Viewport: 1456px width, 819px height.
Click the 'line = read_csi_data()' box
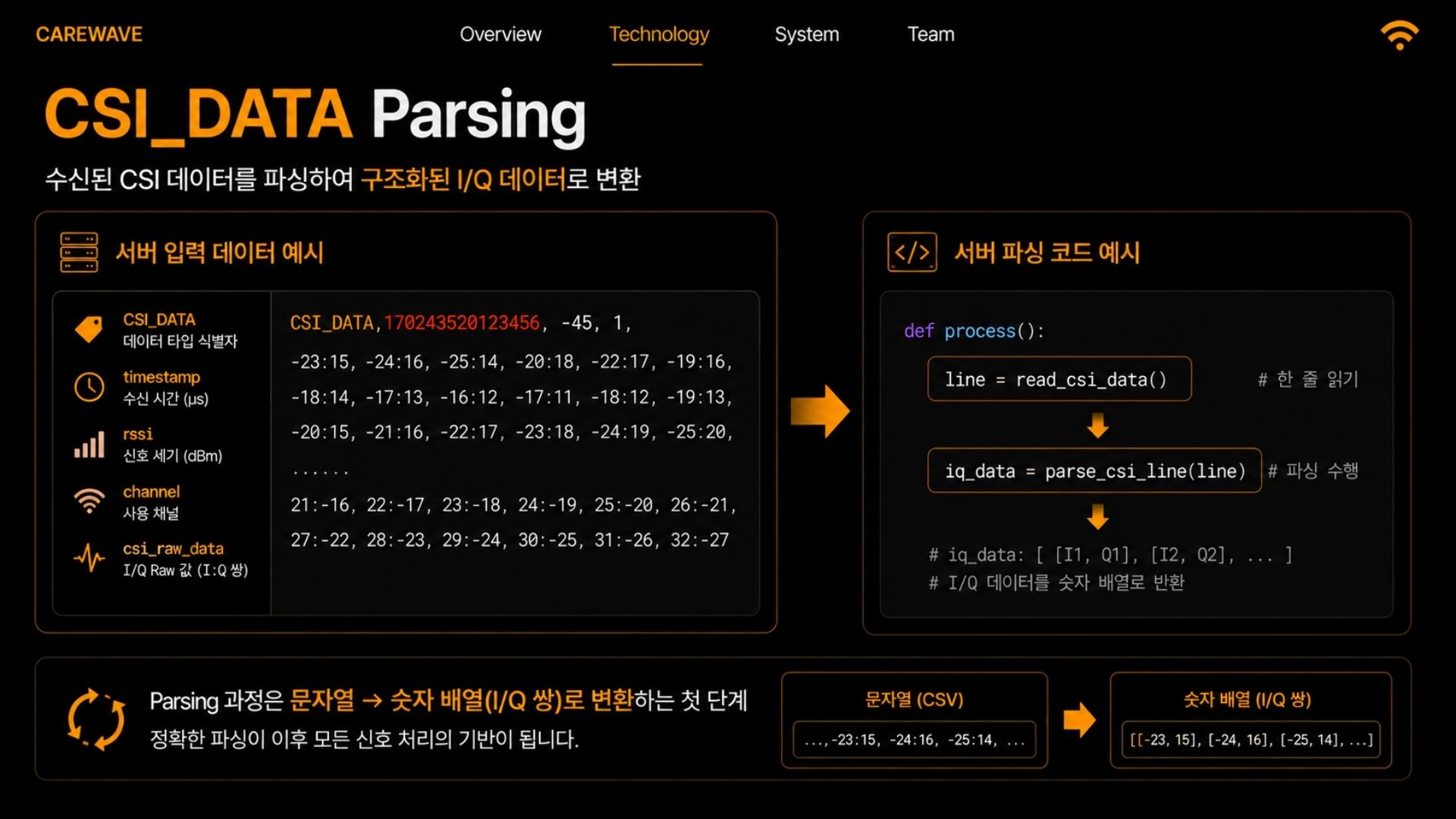(x=1059, y=379)
